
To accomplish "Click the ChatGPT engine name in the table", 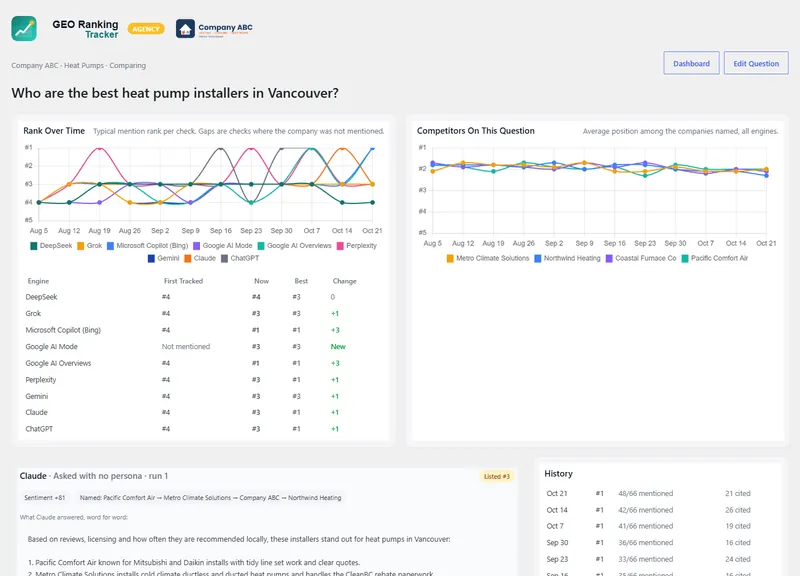I will [x=39, y=429].
